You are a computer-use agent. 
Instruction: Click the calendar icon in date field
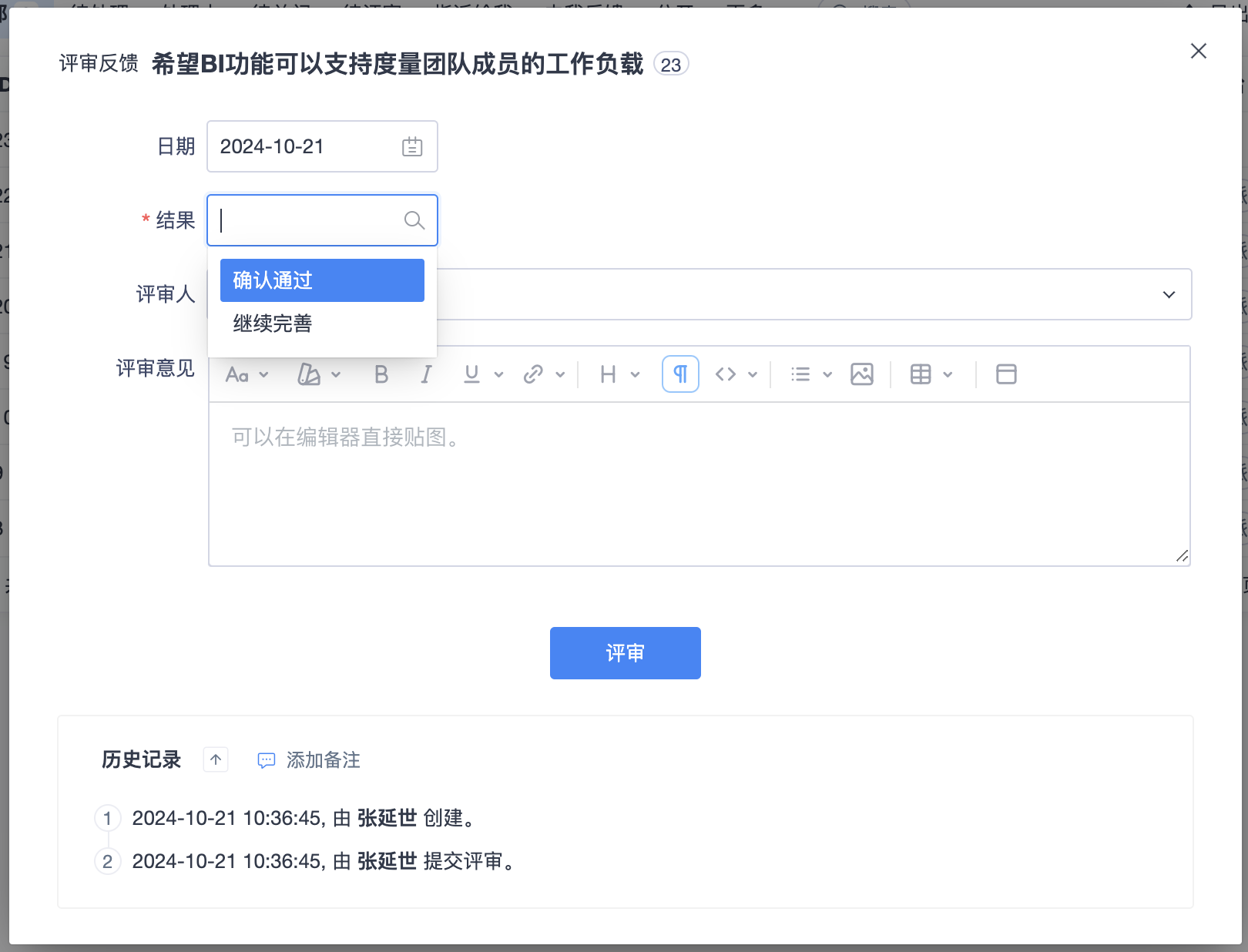412,146
